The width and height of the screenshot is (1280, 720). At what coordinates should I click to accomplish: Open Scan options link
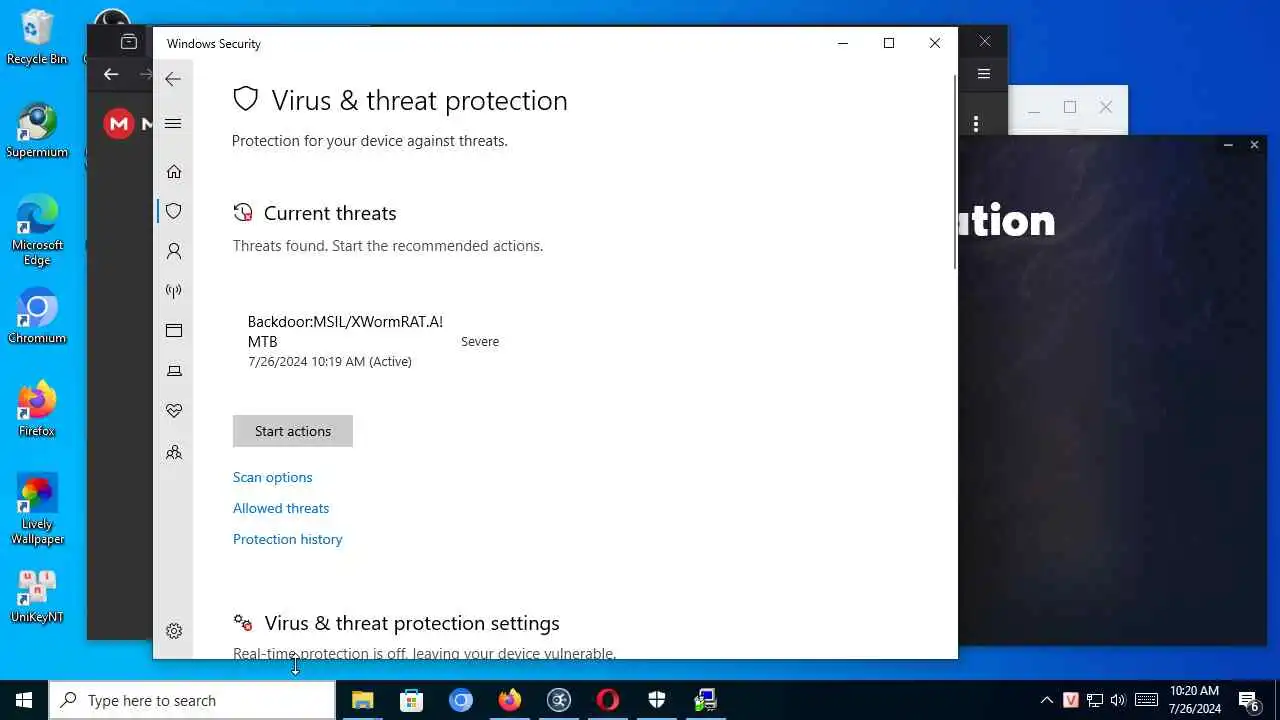273,477
